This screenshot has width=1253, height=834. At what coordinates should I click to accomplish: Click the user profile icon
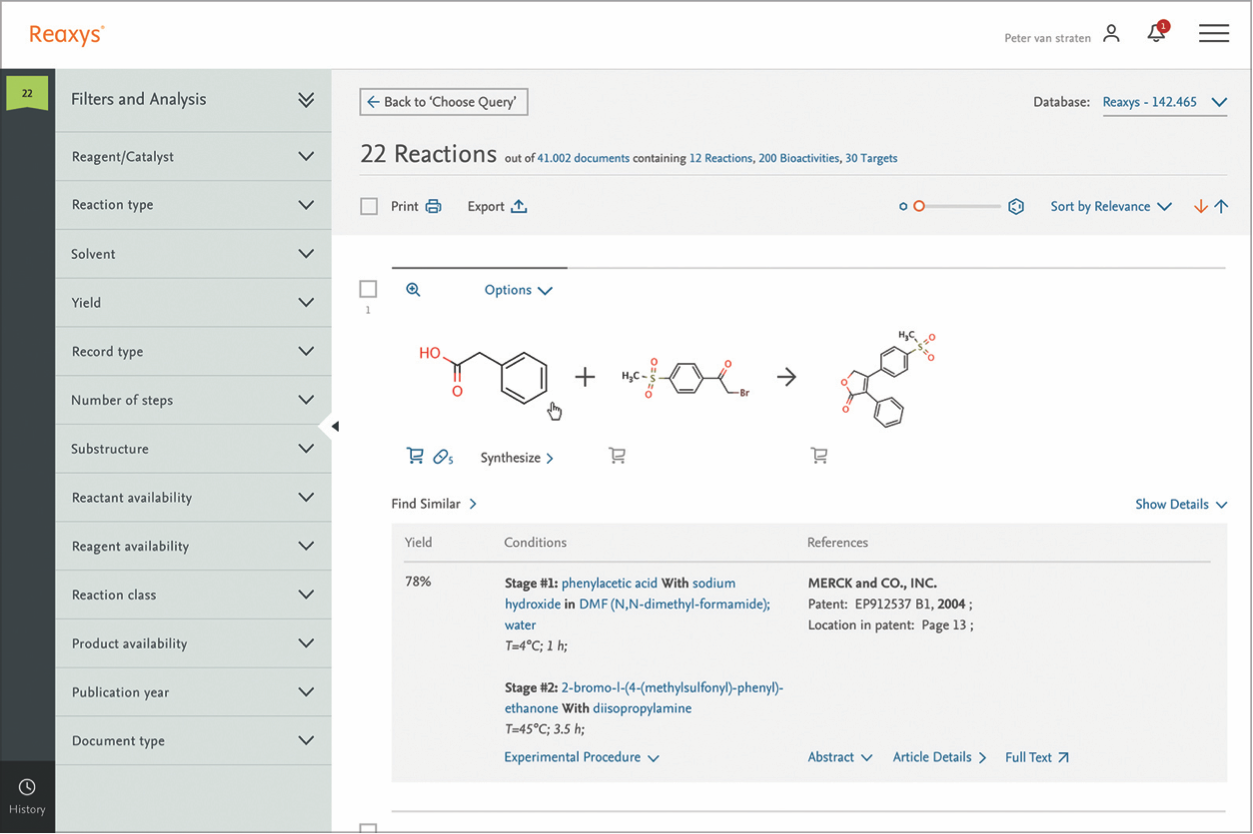[x=1111, y=33]
